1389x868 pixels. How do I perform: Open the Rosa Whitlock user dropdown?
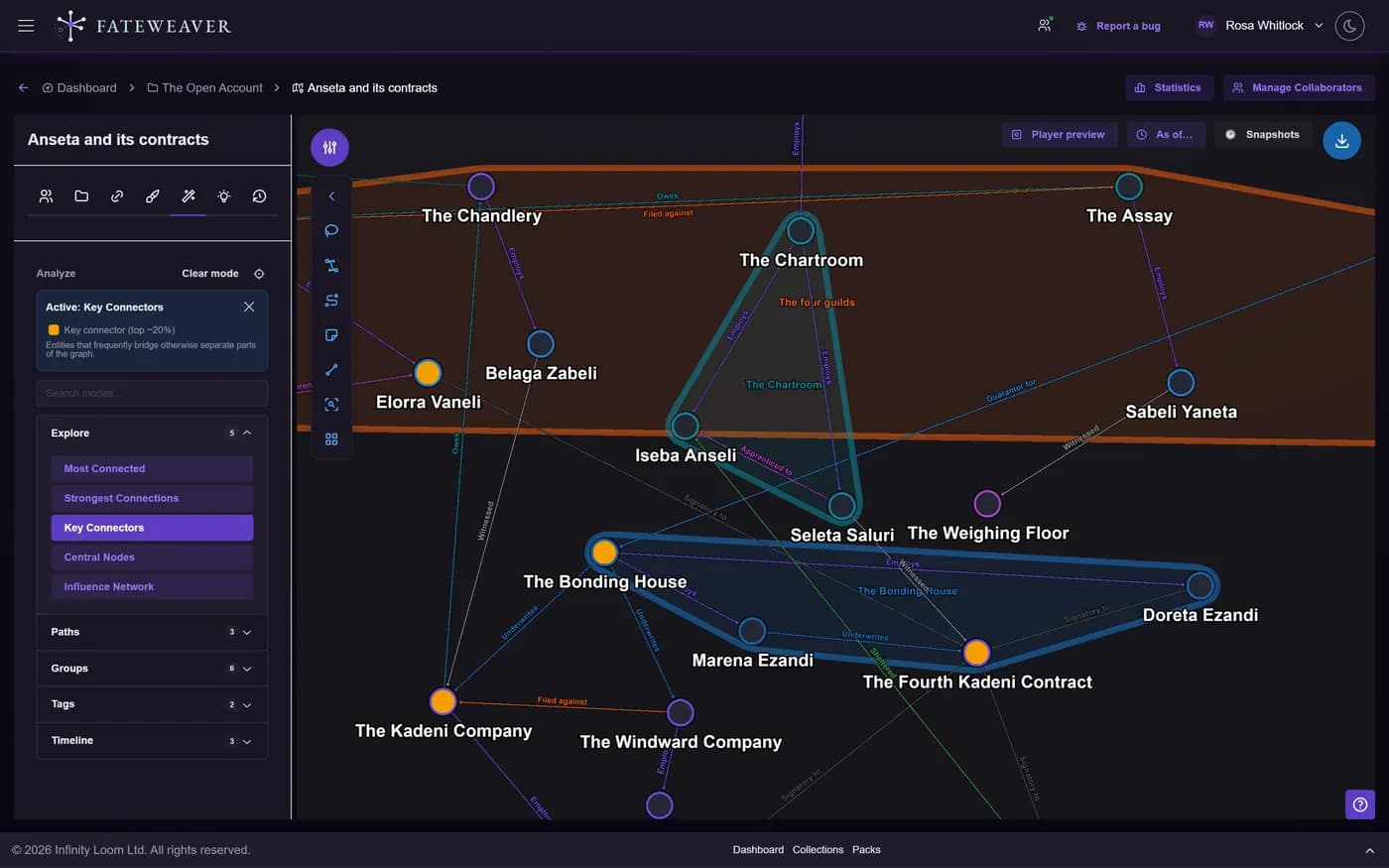pyautogui.click(x=1259, y=26)
